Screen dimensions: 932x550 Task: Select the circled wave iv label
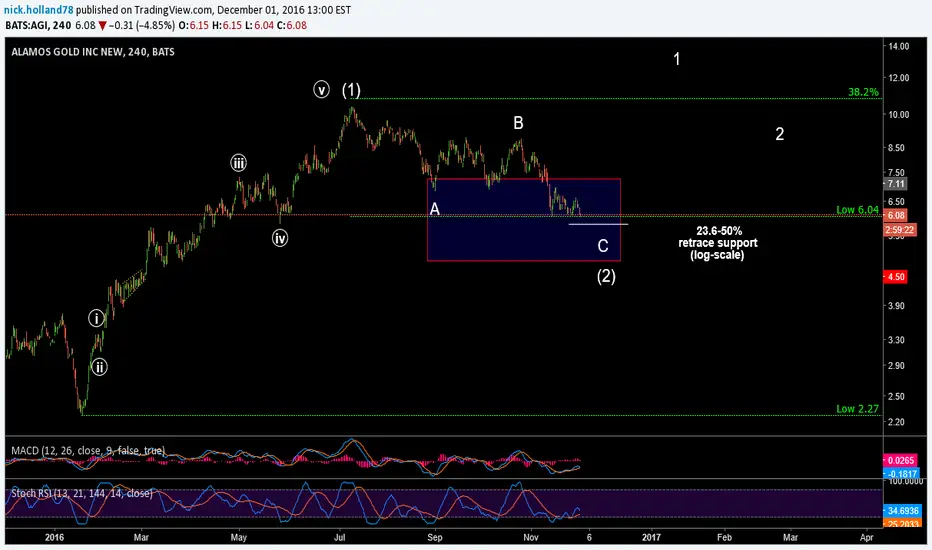[x=280, y=238]
